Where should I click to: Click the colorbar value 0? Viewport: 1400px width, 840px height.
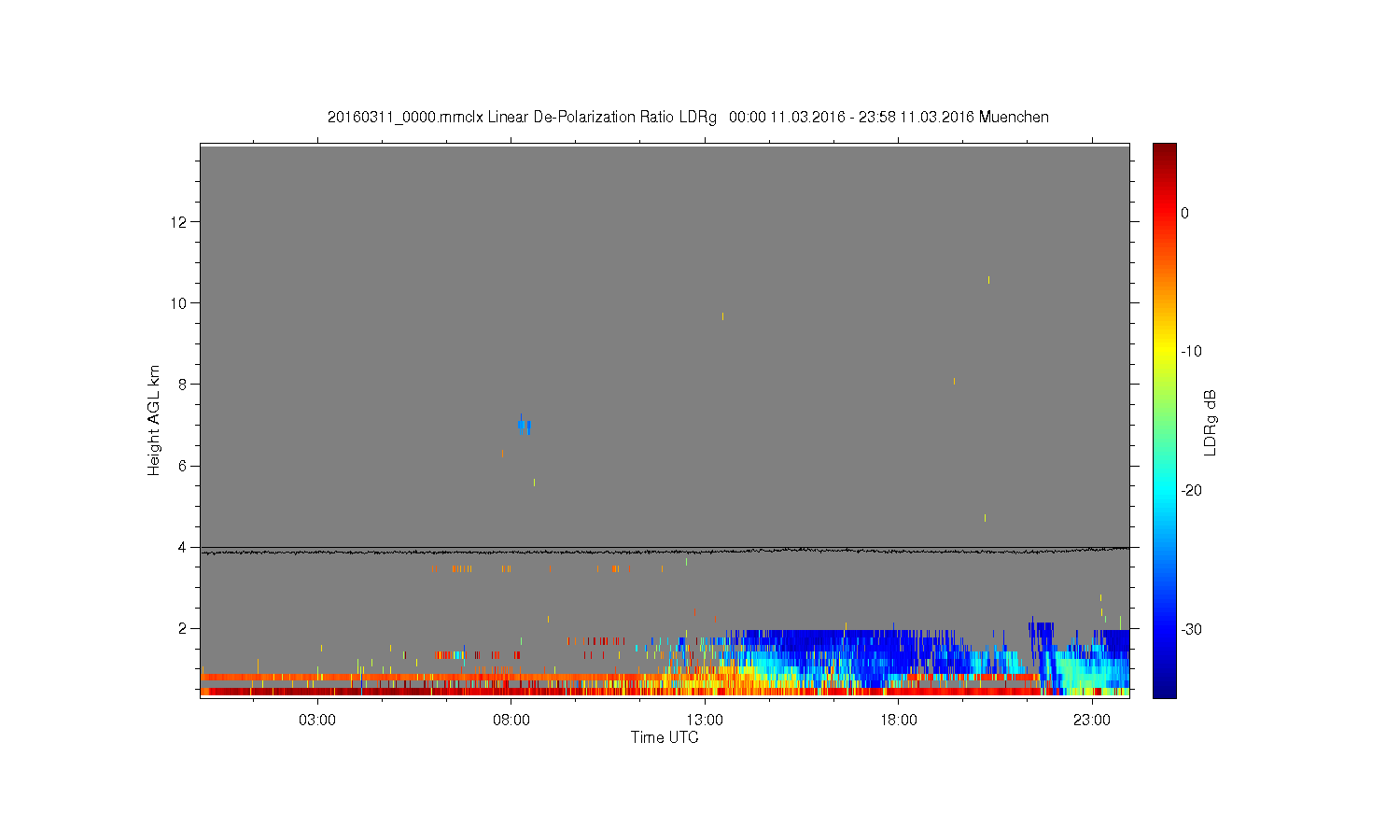(x=1185, y=213)
